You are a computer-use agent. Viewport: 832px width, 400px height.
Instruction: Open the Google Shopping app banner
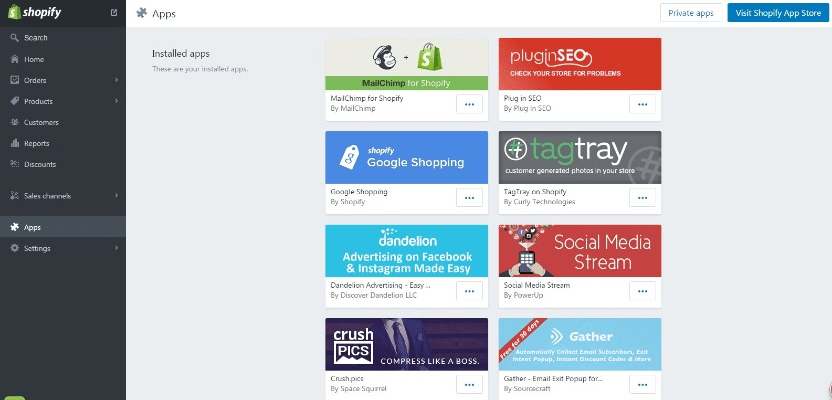coord(406,158)
